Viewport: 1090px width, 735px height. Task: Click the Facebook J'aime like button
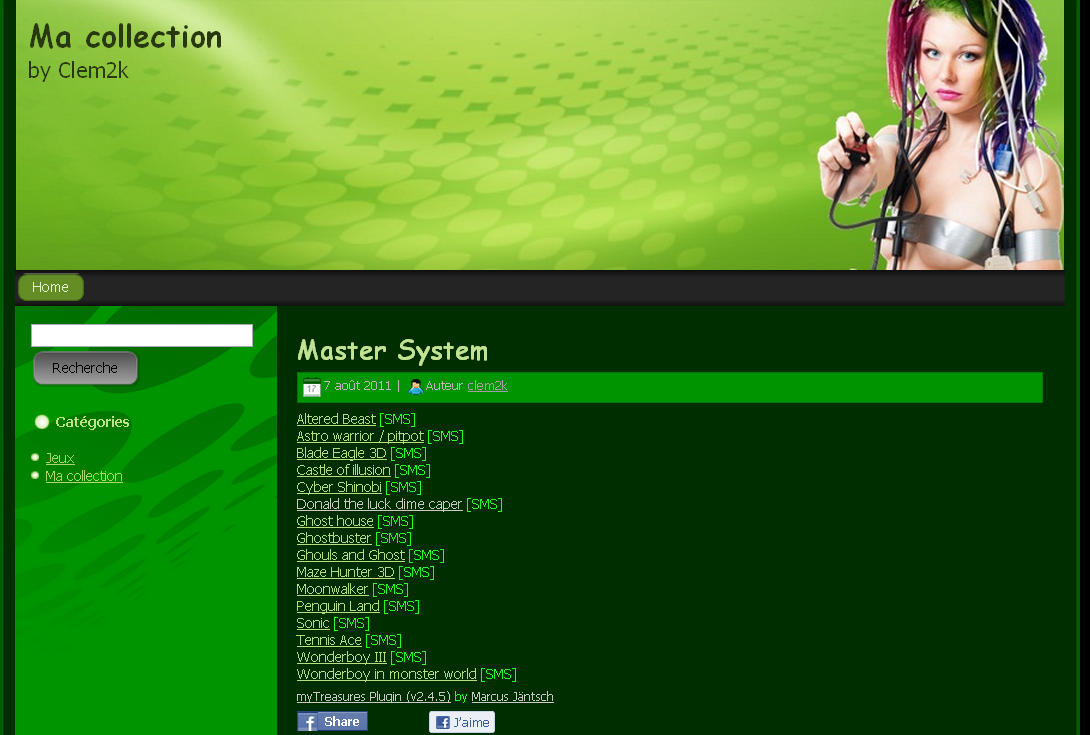(x=462, y=722)
